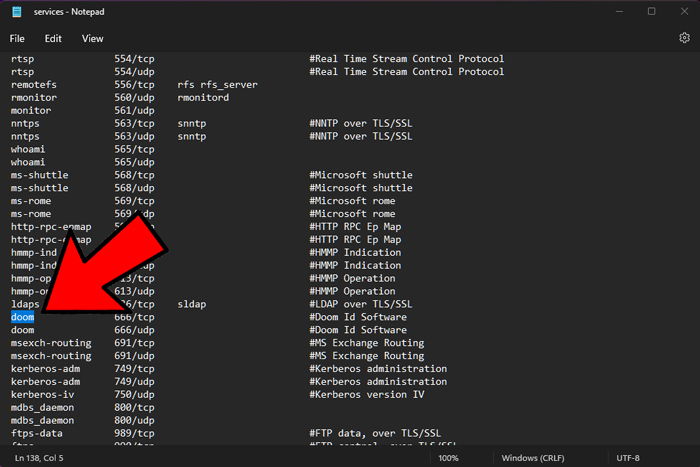Click the highlighted word doom

click(x=22, y=317)
